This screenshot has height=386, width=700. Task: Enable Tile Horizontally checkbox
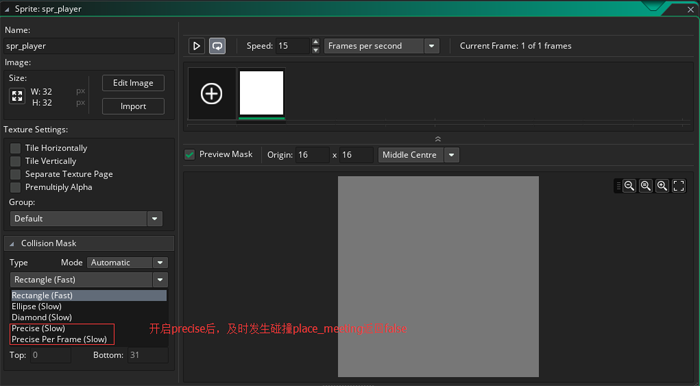(16, 148)
